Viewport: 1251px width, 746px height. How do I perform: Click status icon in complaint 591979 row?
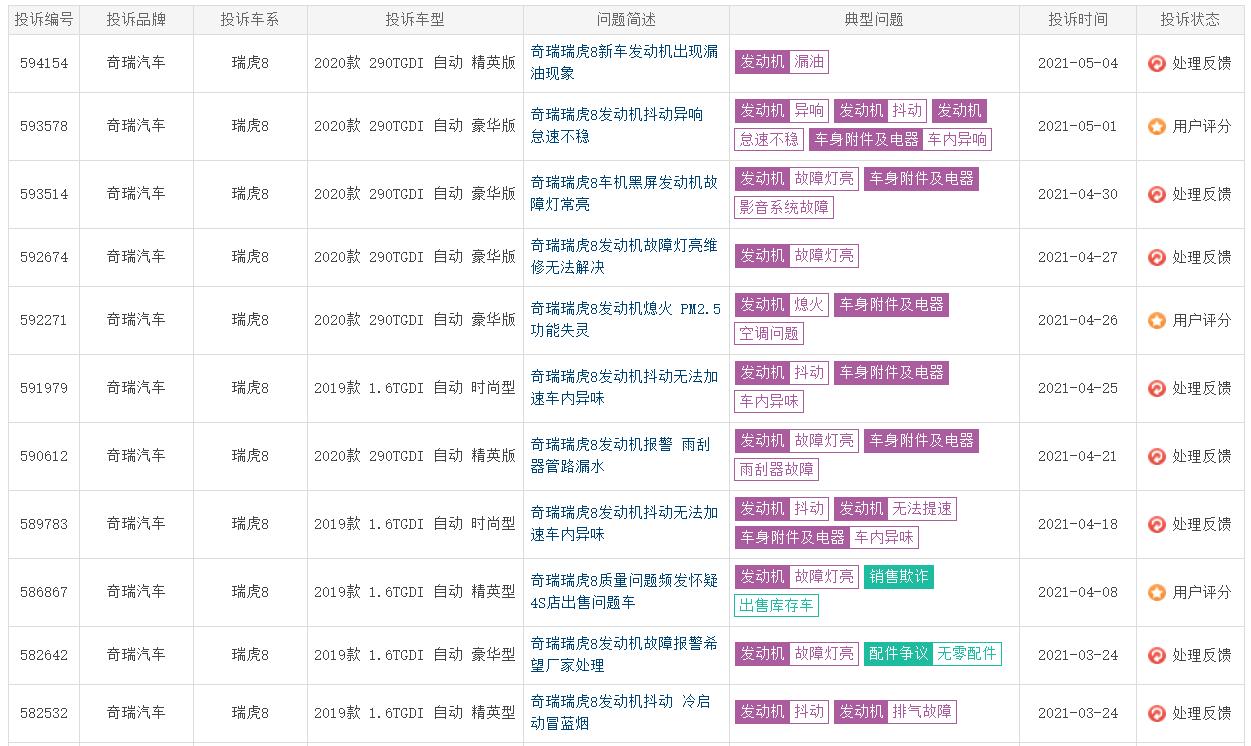1157,388
